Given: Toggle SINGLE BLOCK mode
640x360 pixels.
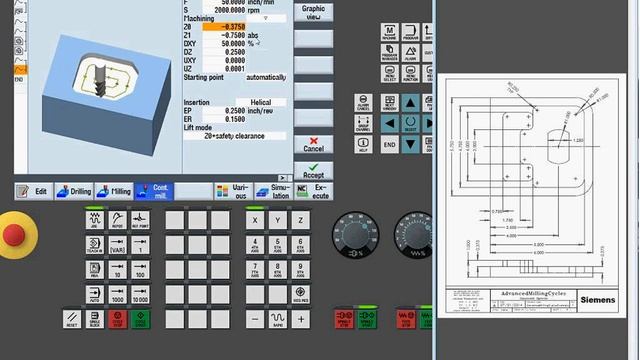Looking at the screenshot, I should 95,319.
